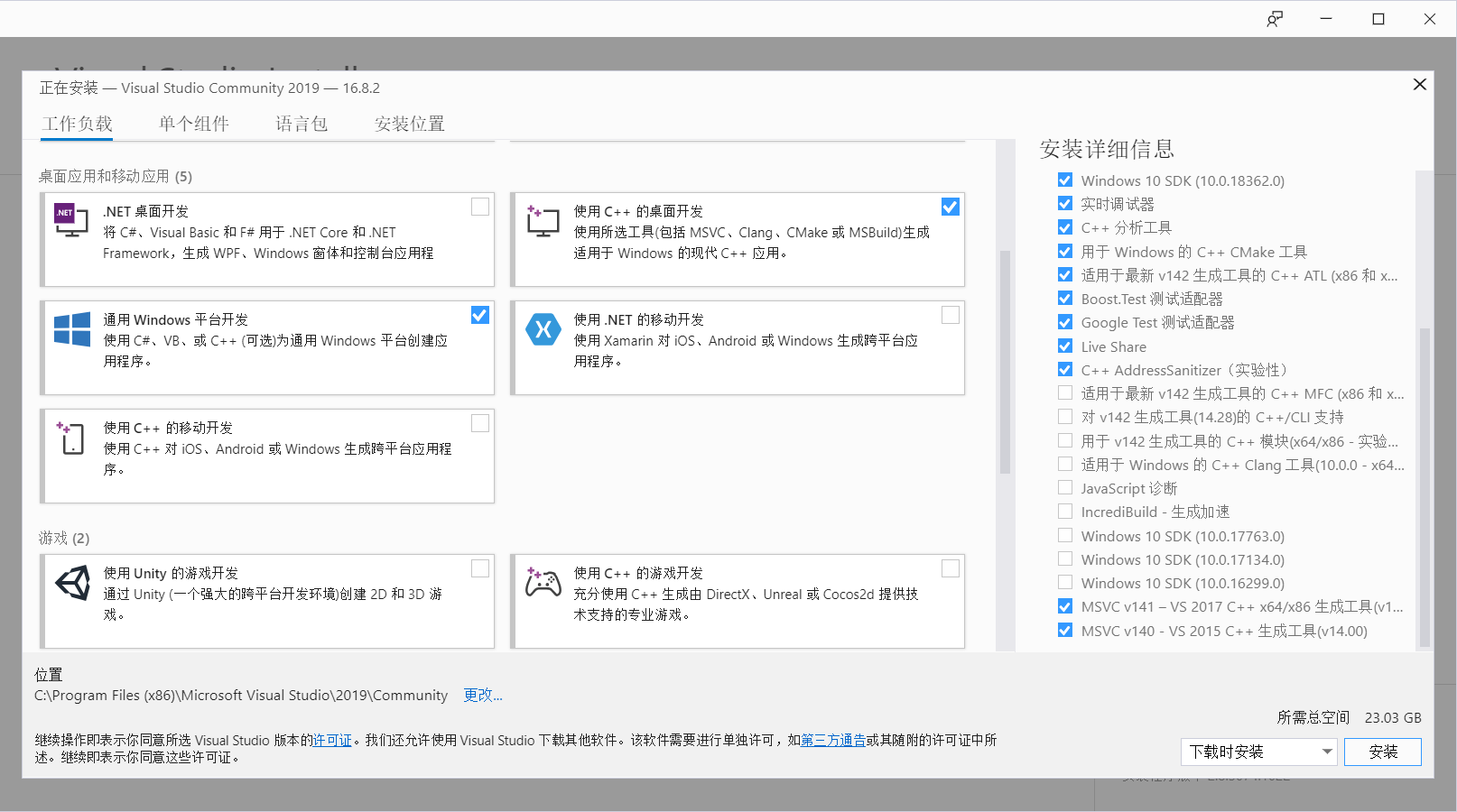Switch to the 语言包 tab
This screenshot has height=812, width=1457.
[302, 124]
